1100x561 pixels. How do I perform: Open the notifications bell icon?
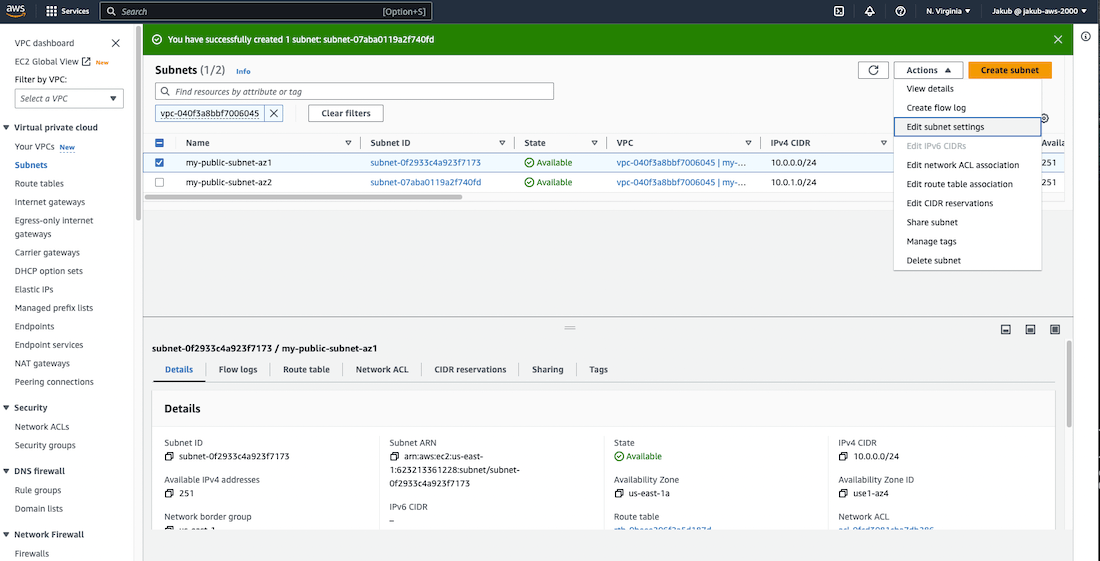coord(869,11)
